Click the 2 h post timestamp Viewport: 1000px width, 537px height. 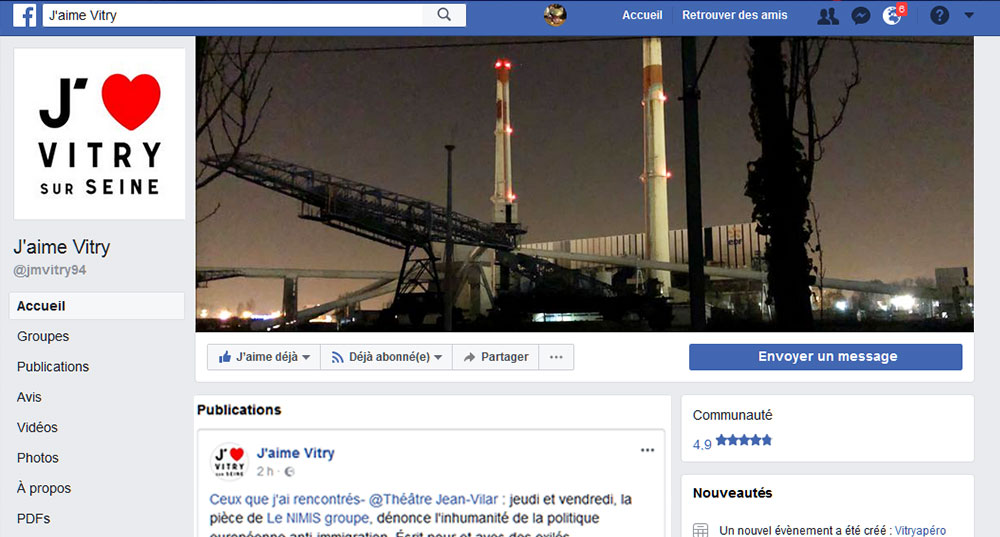(265, 471)
